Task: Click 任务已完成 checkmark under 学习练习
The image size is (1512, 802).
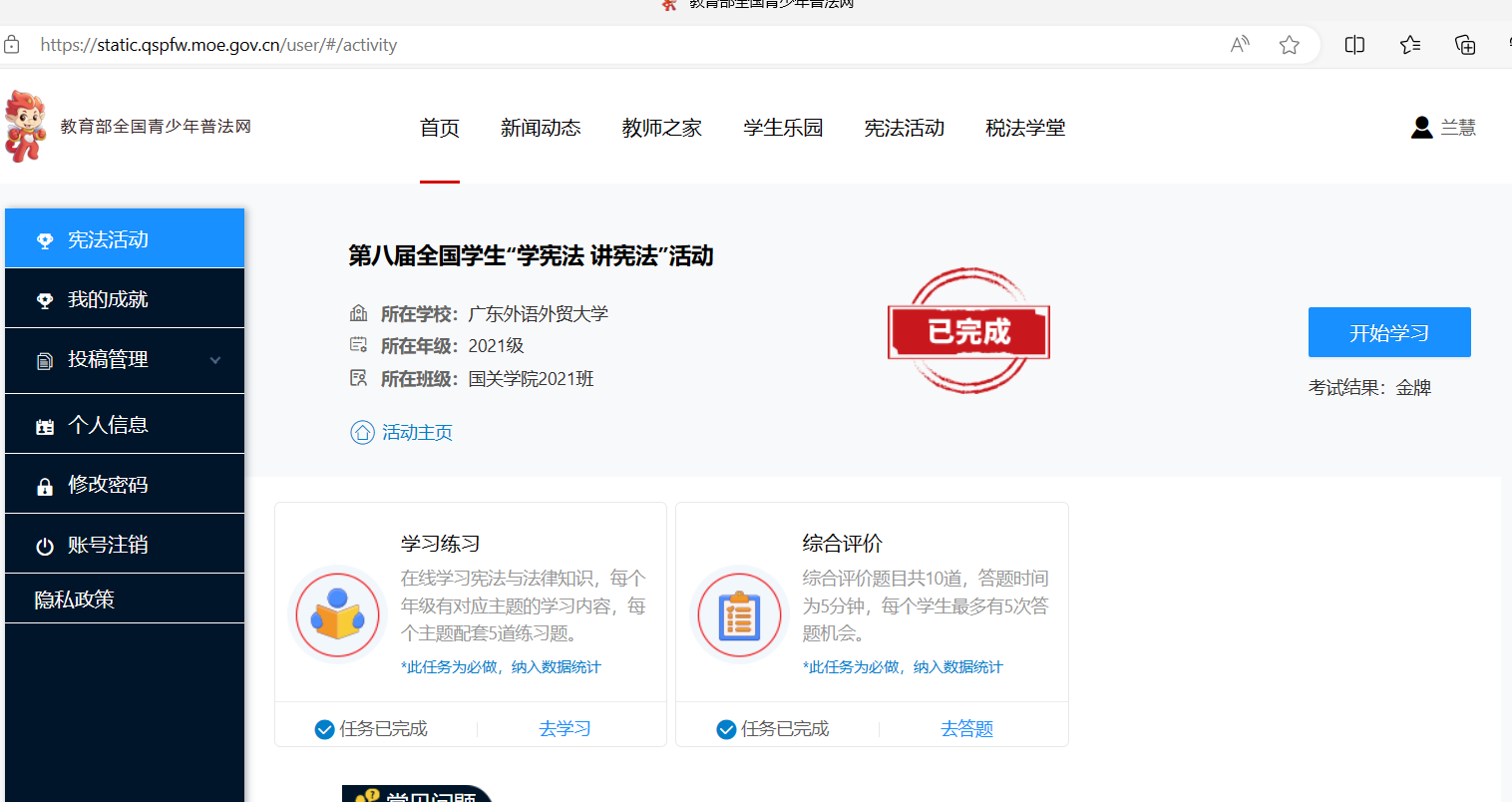Action: (324, 729)
